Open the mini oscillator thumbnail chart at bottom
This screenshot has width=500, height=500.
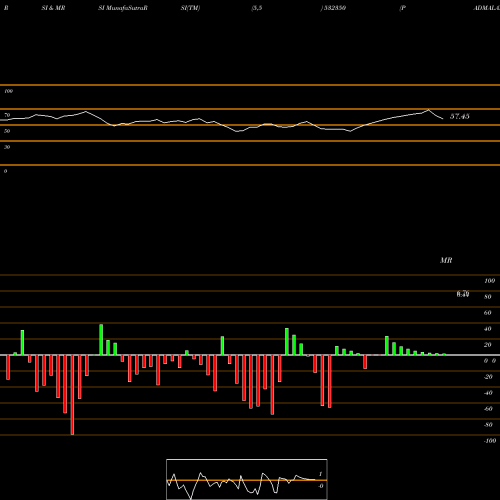click(247, 479)
